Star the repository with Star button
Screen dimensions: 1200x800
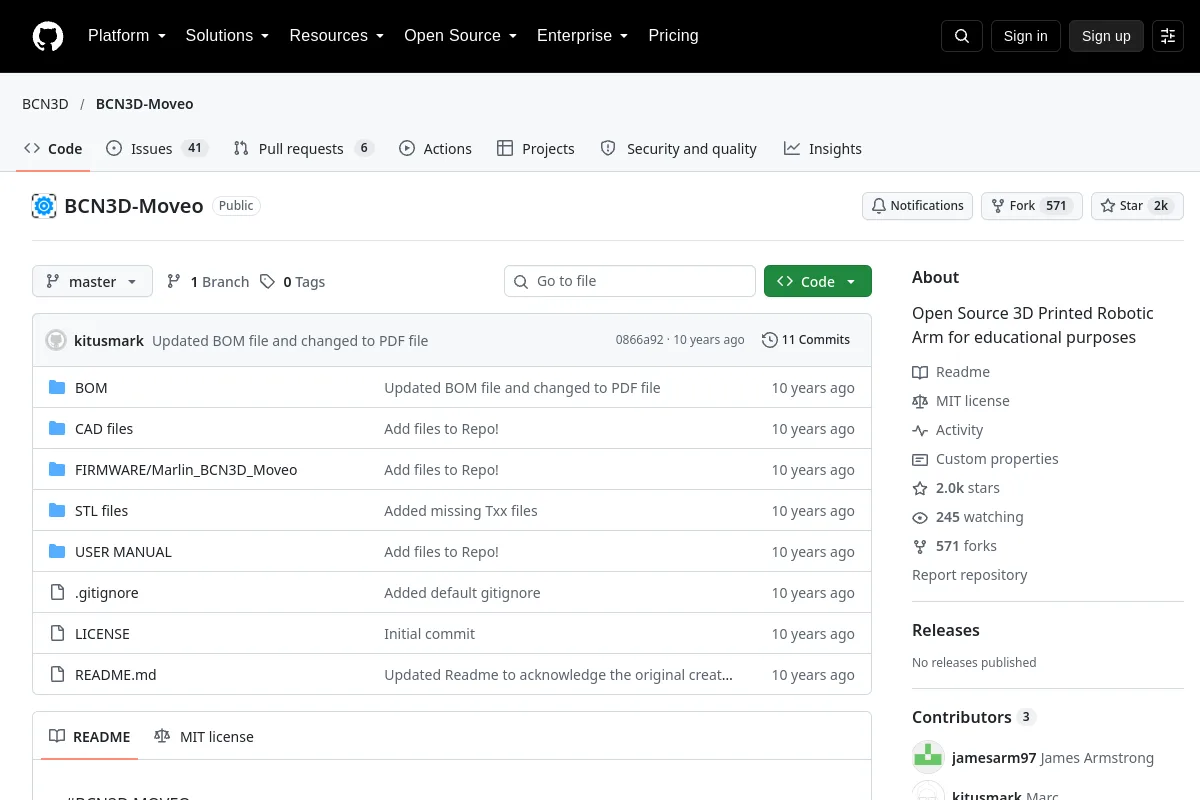tap(1137, 206)
